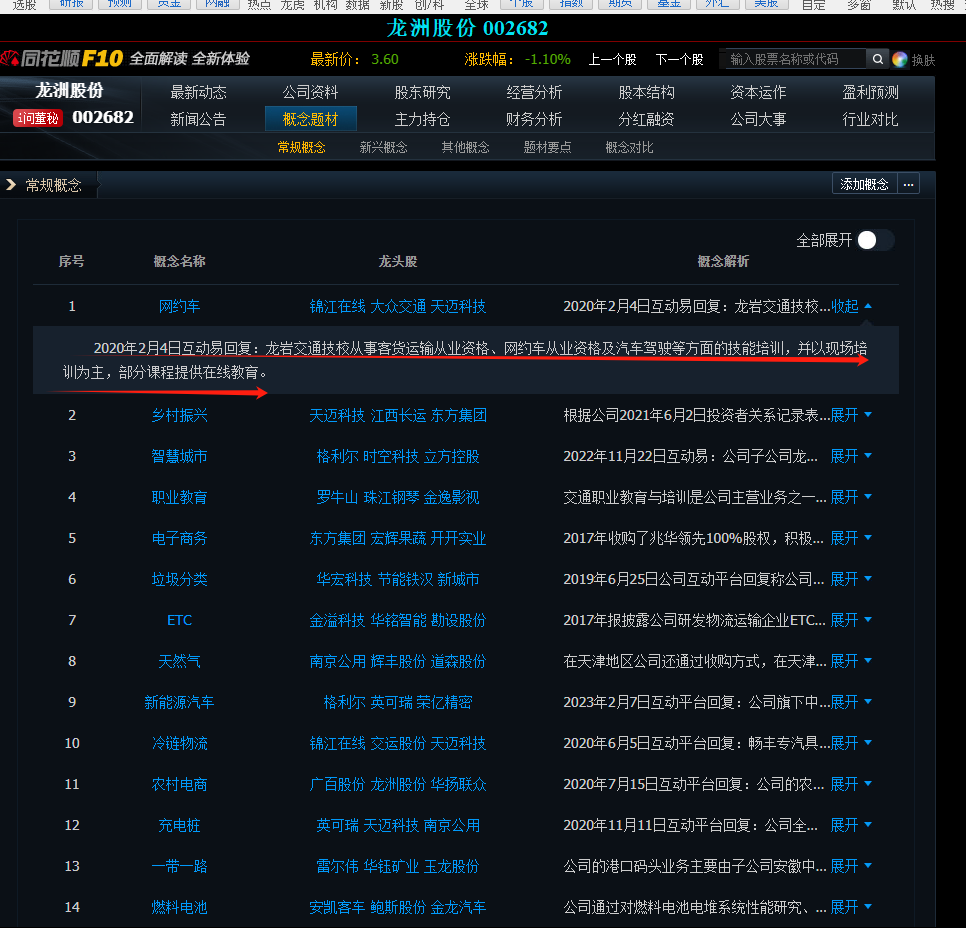The width and height of the screenshot is (966, 928).
Task: Open the 智慧城市 concept link
Action: (179, 456)
